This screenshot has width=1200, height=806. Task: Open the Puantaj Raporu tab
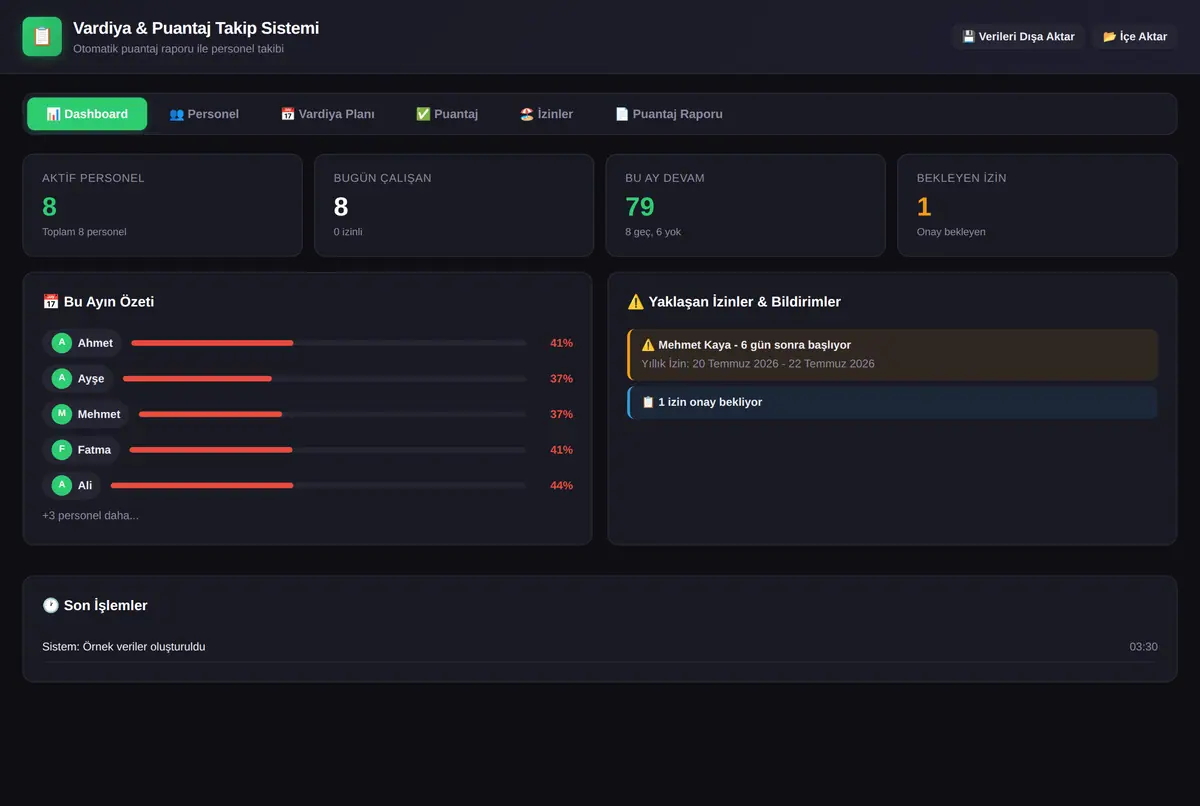[669, 114]
